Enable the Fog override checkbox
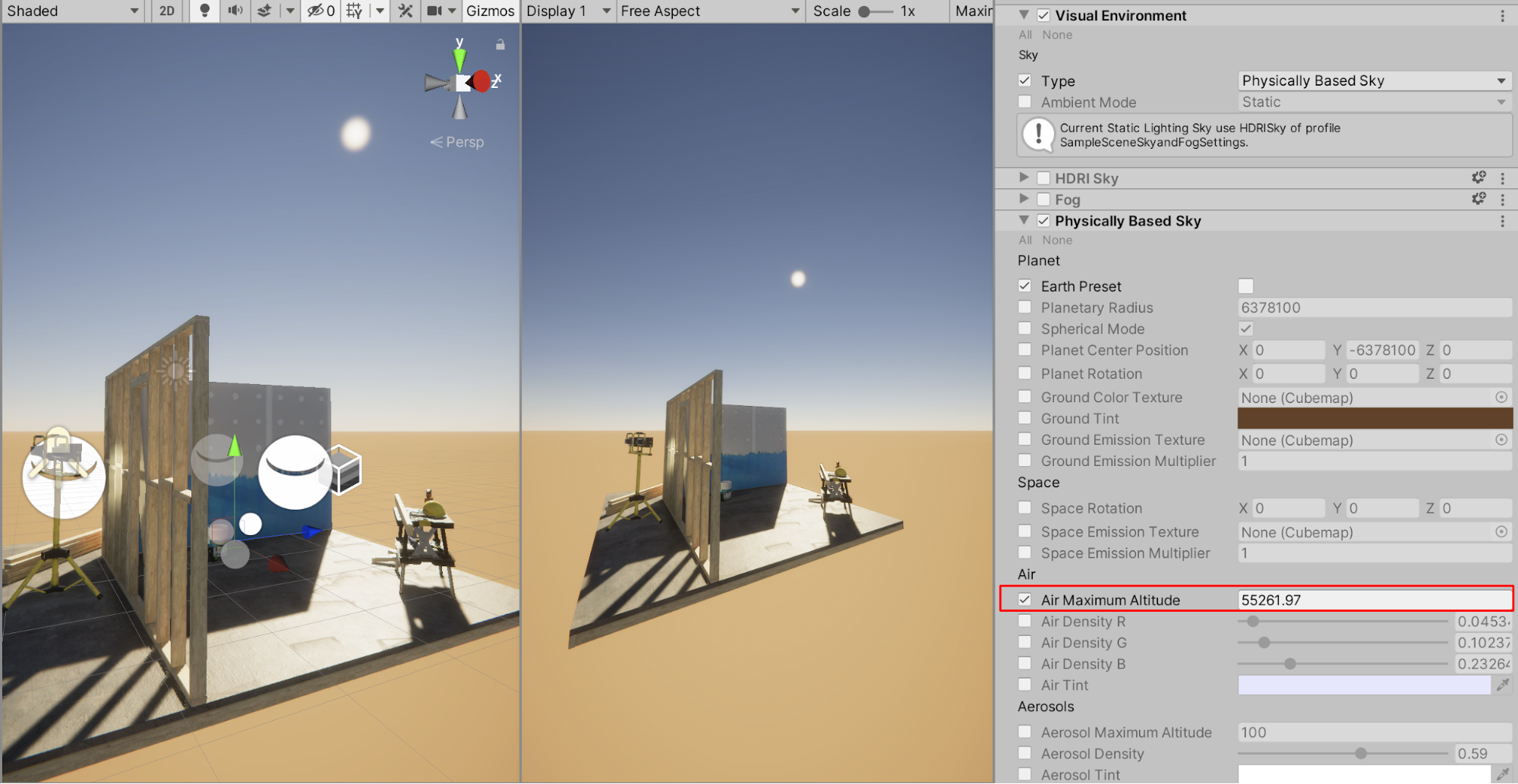The height and width of the screenshot is (784, 1518). coord(1043,200)
